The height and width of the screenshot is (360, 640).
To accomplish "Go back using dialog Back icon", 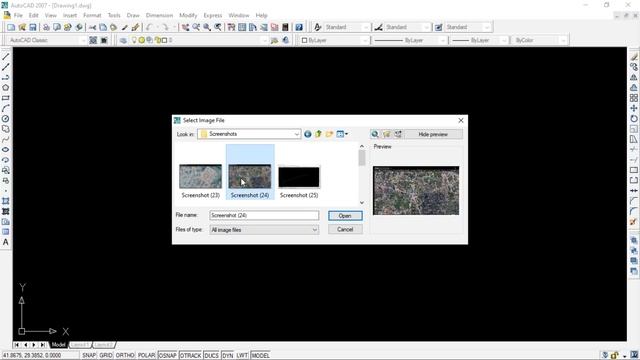I will point(308,134).
